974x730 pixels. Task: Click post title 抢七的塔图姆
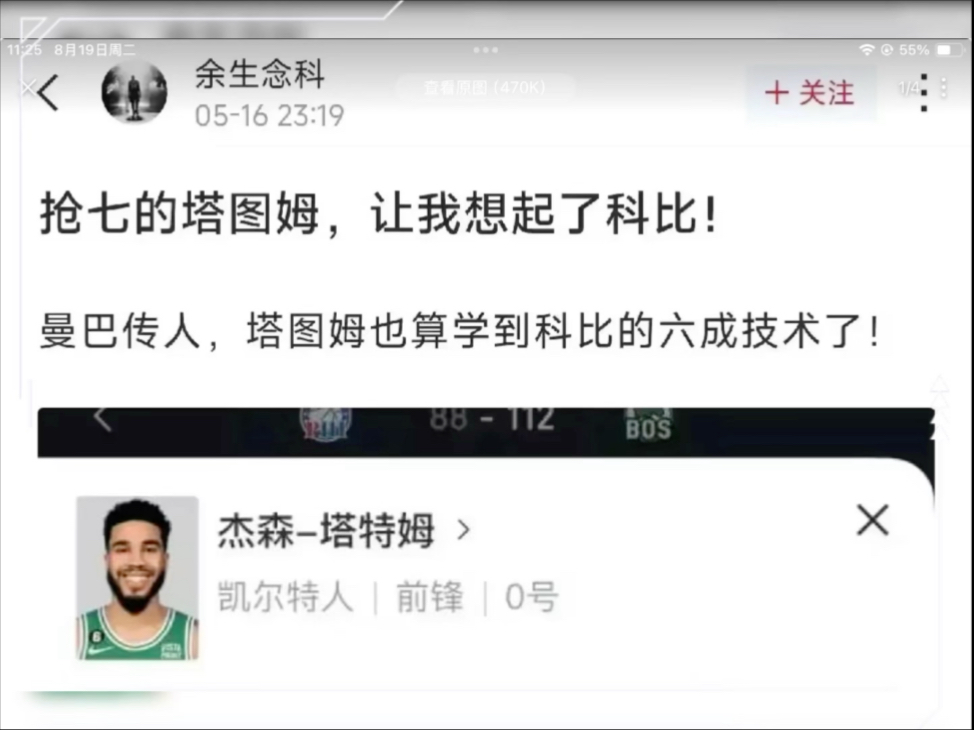[180, 214]
